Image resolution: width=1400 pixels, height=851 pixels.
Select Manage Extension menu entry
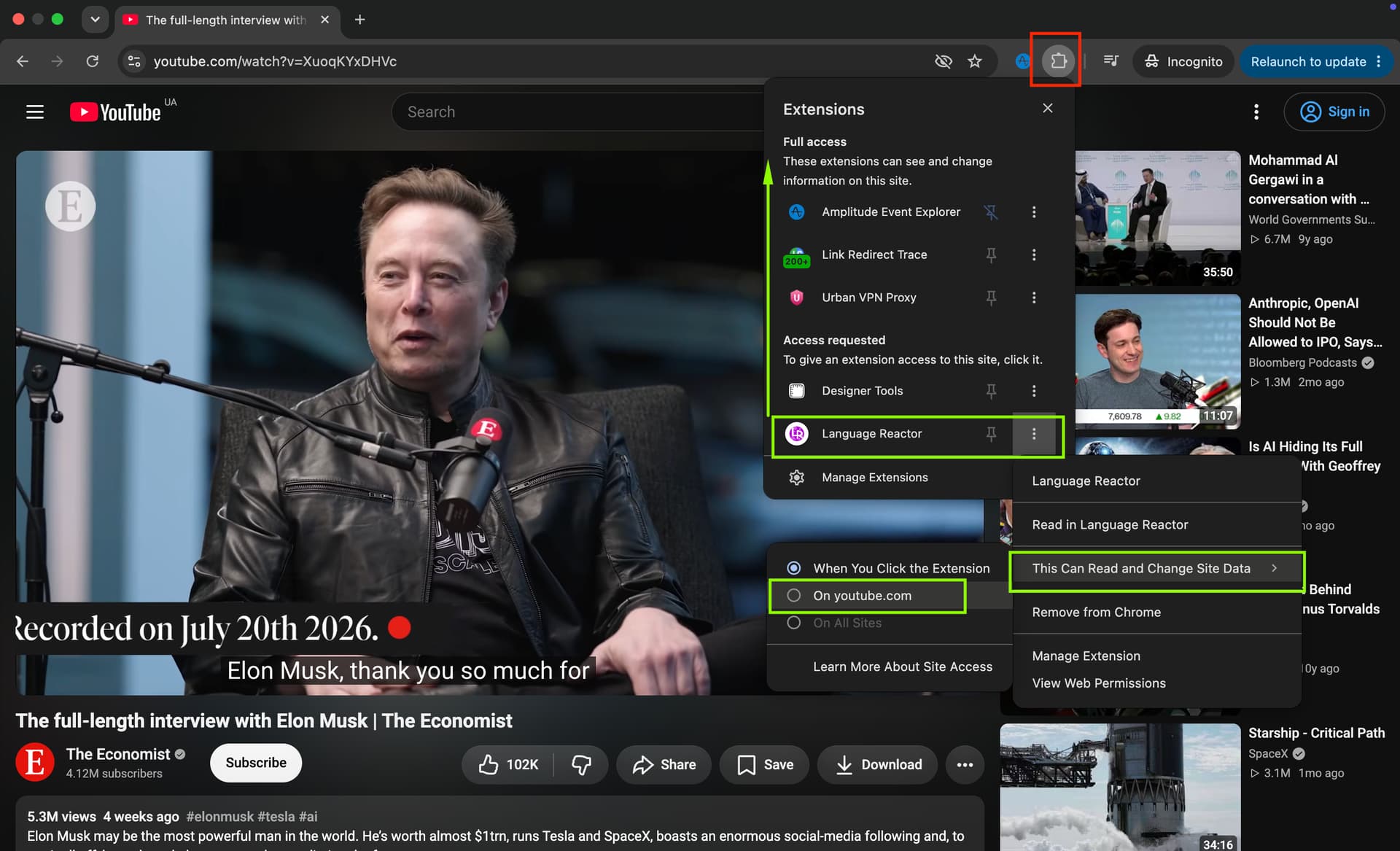click(x=1156, y=656)
